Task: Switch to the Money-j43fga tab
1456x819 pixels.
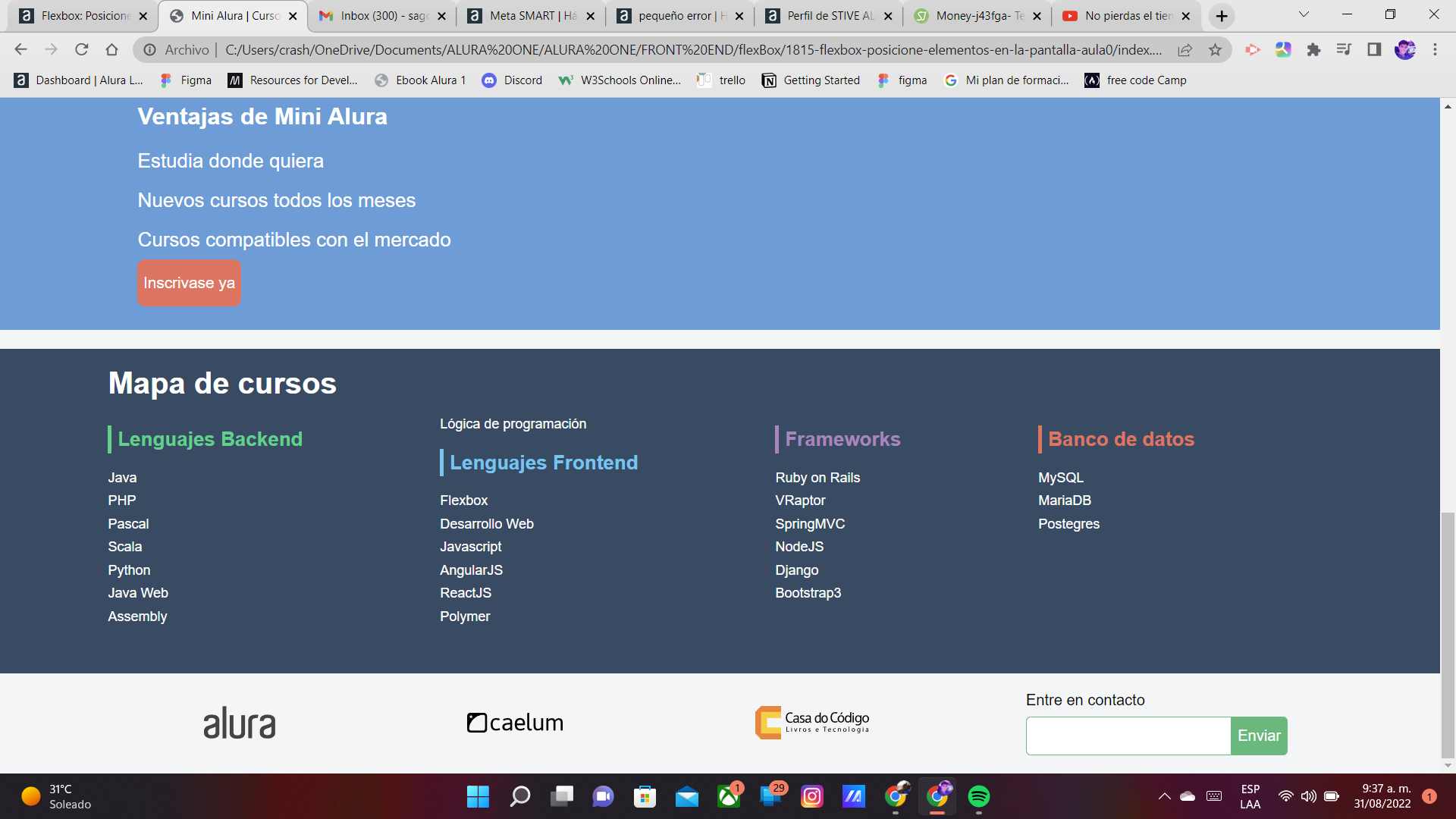Action: 979,16
